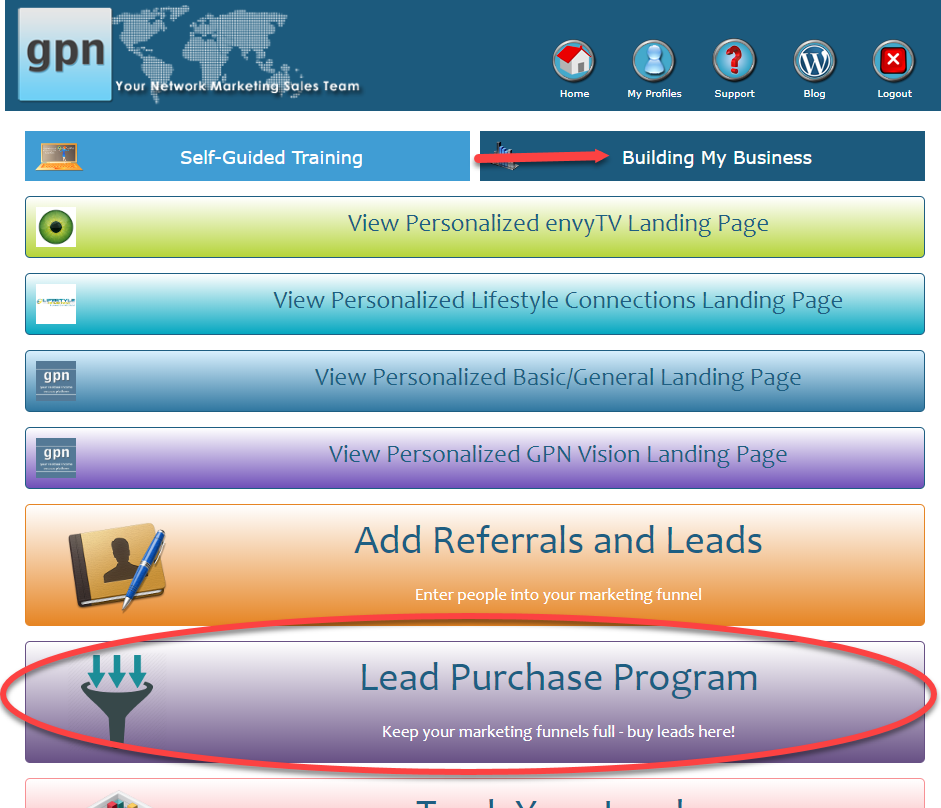This screenshot has height=808, width=941.
Task: Switch to Self-Guided Training tab
Action: [247, 156]
